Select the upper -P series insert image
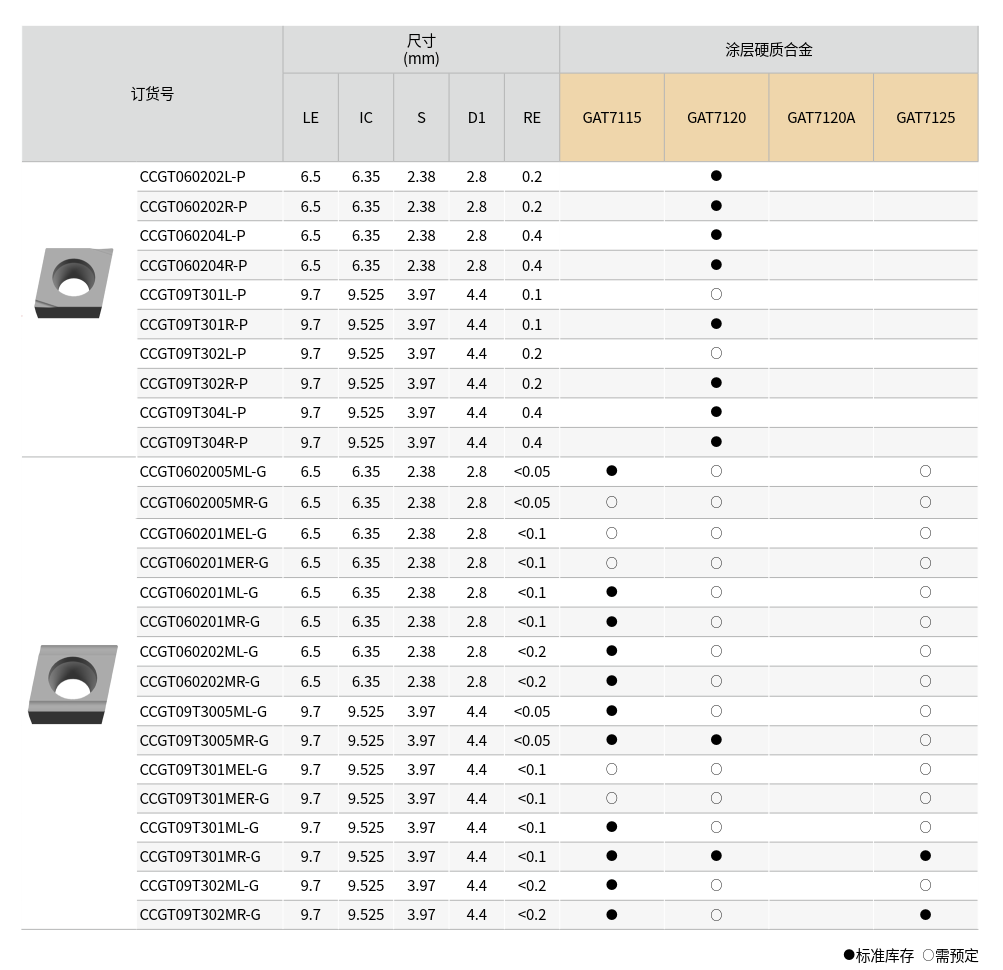 tap(68, 282)
